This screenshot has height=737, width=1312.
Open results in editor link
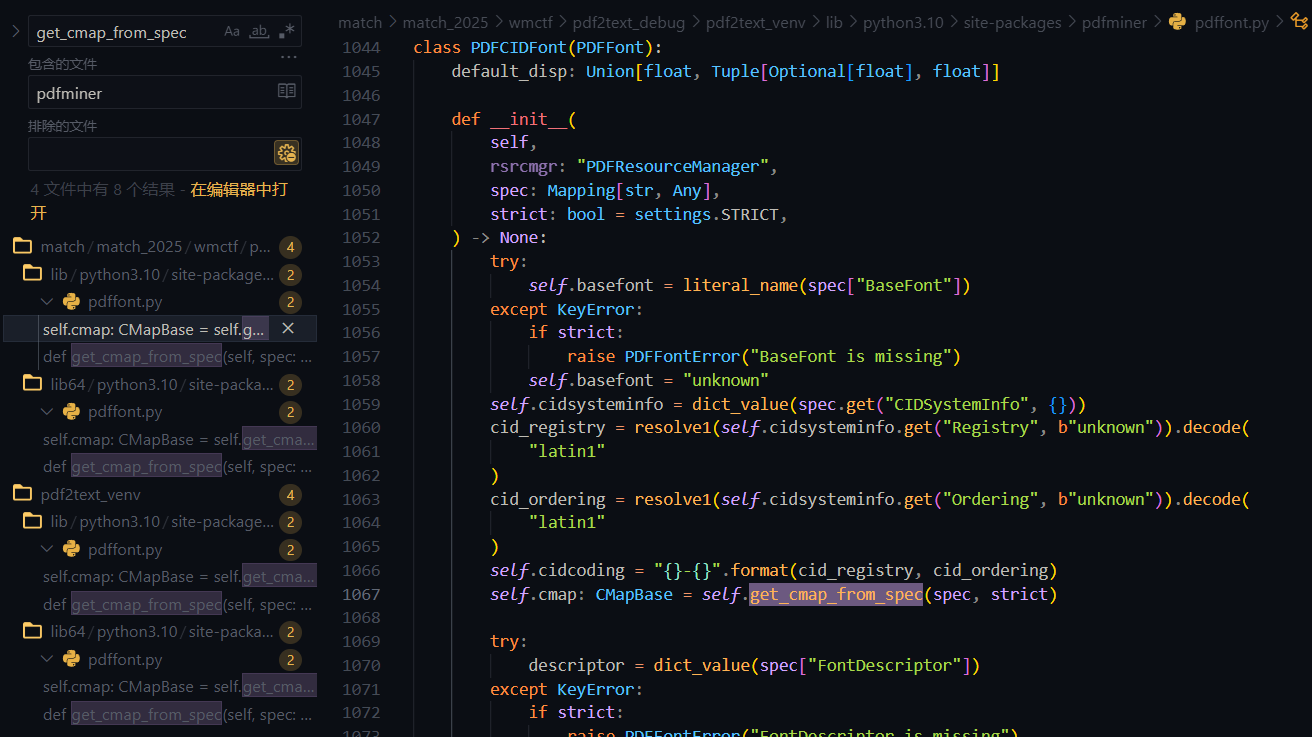coord(238,189)
